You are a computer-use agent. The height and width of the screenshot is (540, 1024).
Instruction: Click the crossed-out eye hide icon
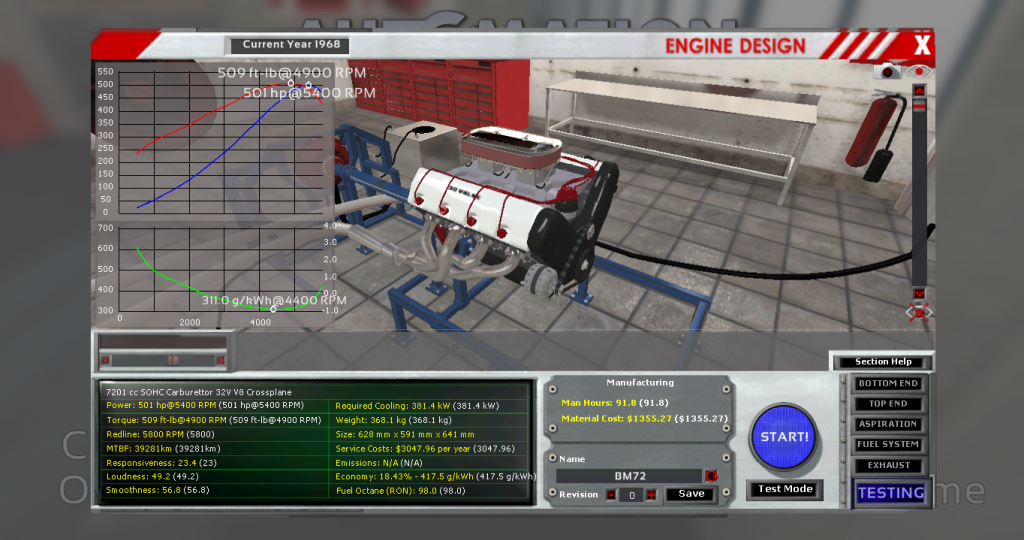919,312
